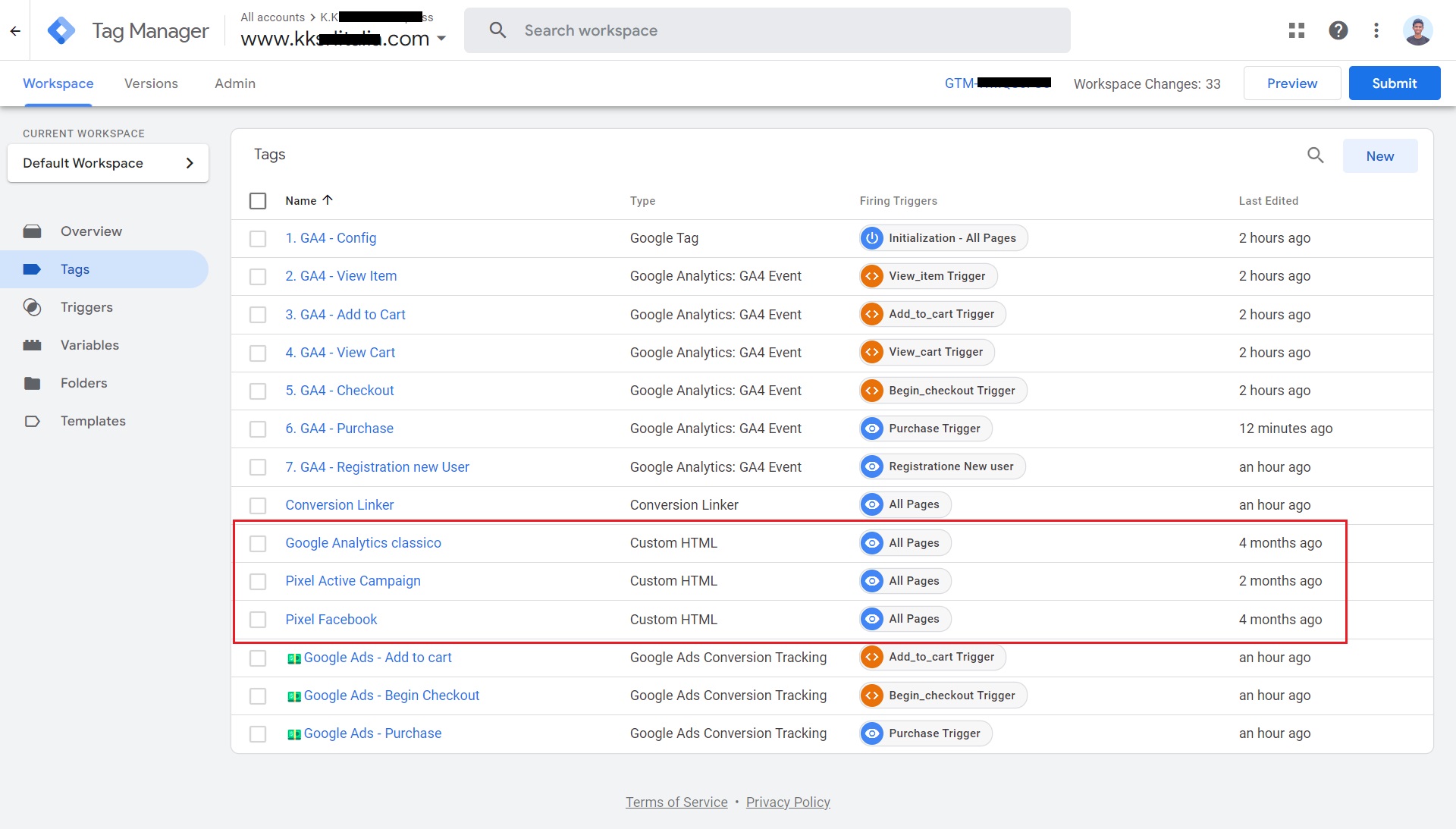Click the Overview sidebar icon
This screenshot has height=829, width=1456.
pyautogui.click(x=32, y=231)
